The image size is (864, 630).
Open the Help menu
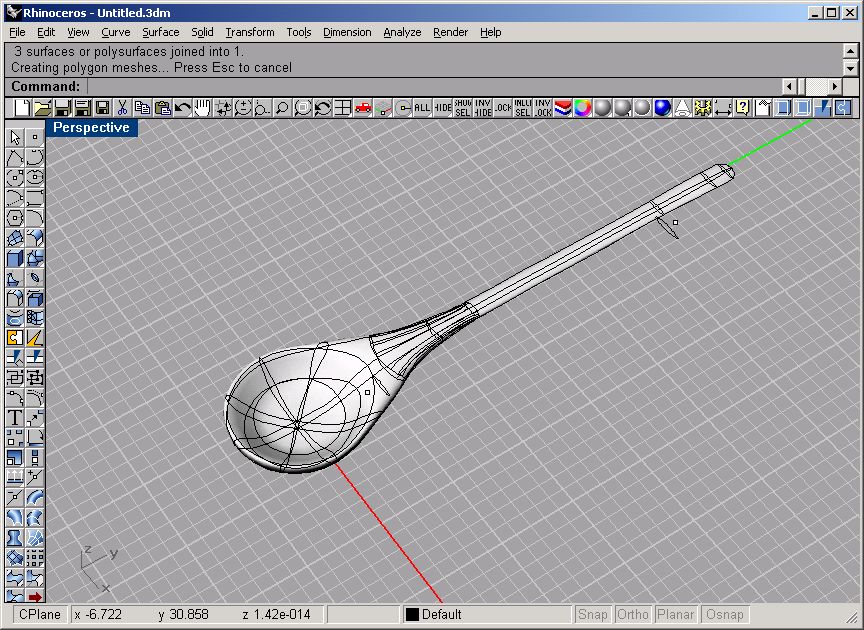pyautogui.click(x=490, y=32)
